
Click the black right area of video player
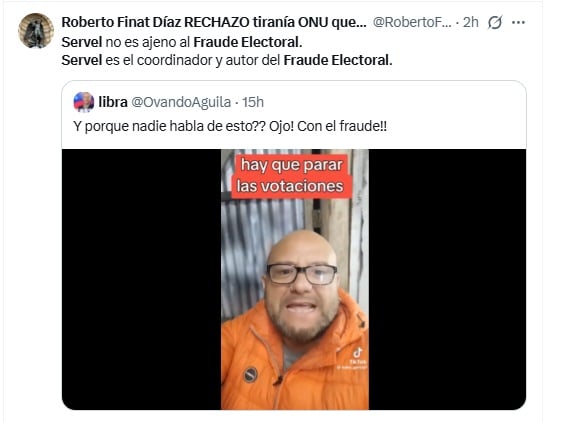click(447, 279)
